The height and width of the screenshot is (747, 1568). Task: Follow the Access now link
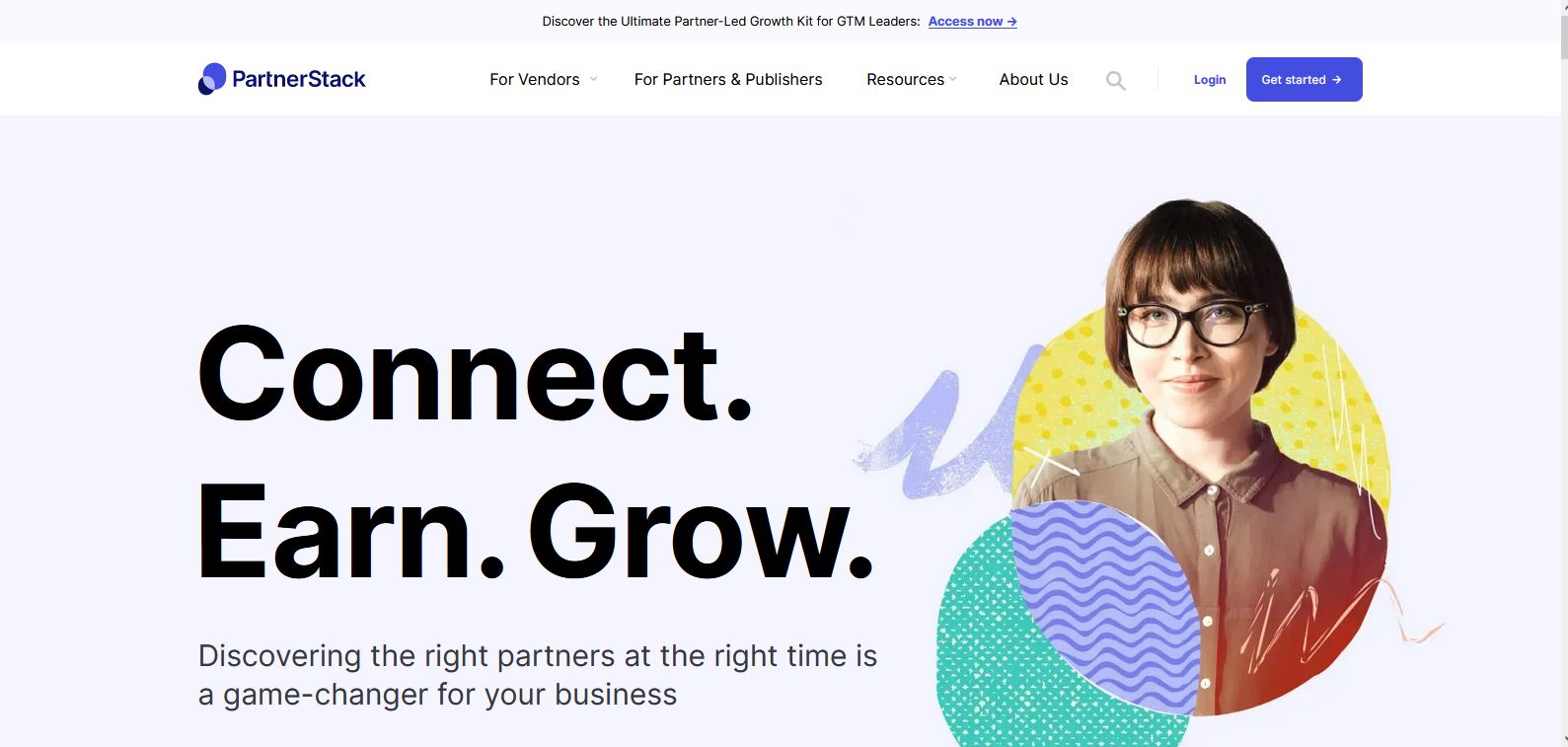[972, 21]
